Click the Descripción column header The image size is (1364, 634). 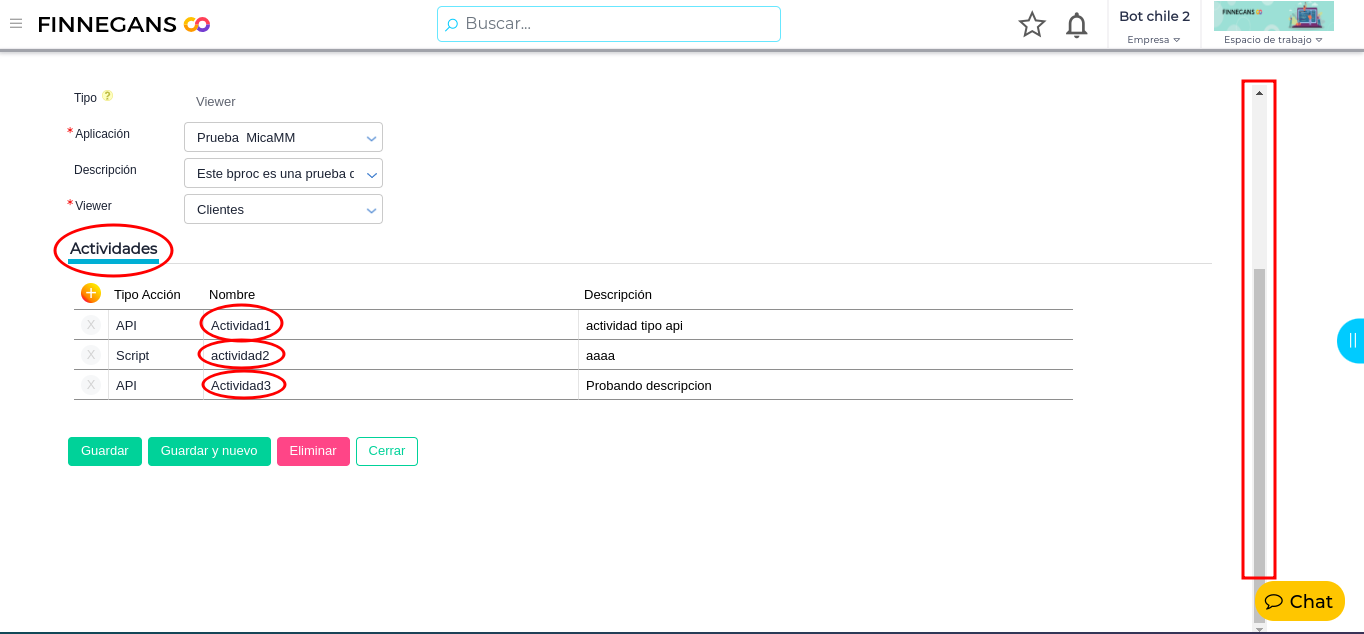pos(618,294)
